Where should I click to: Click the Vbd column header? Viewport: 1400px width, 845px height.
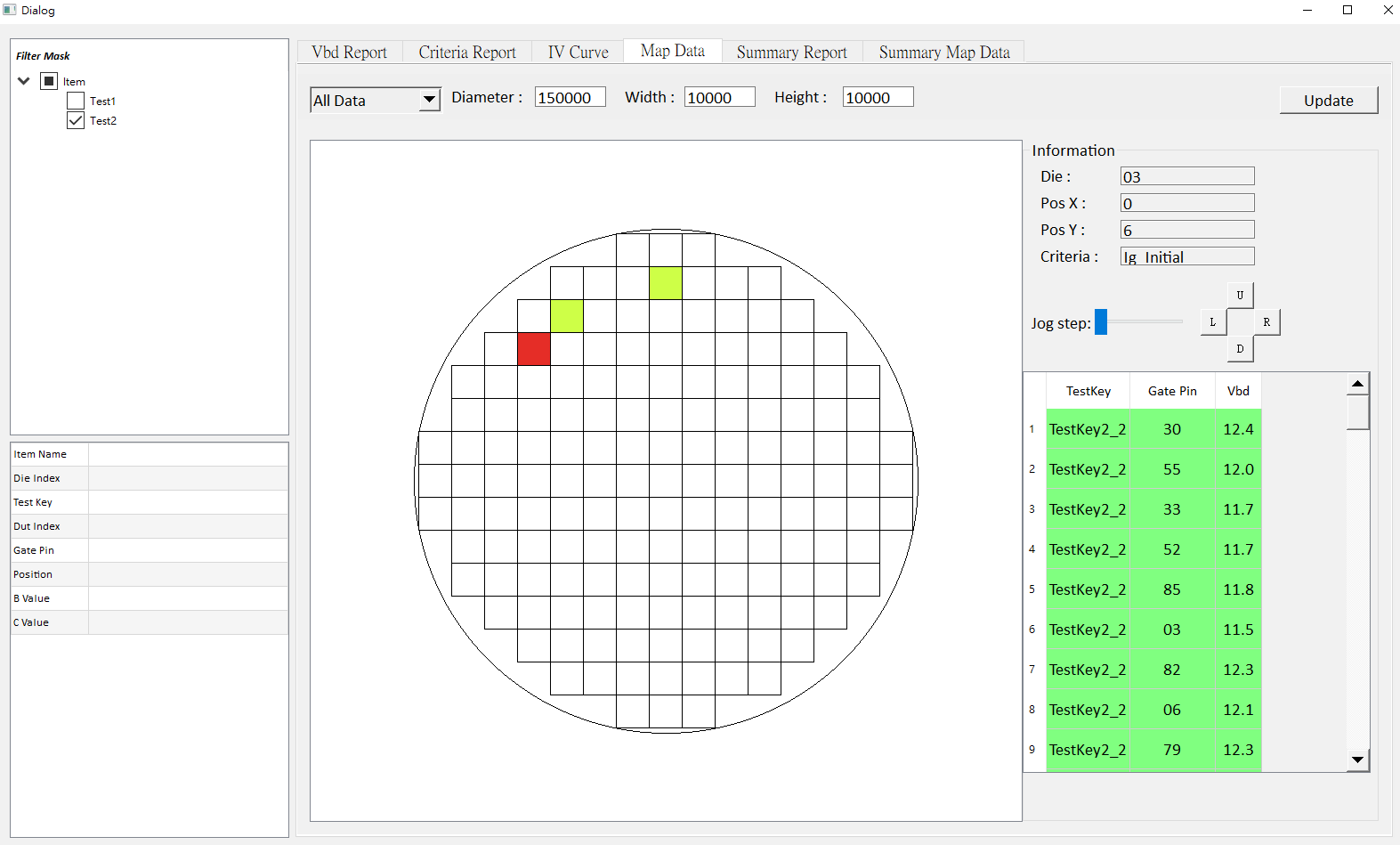(x=1238, y=391)
